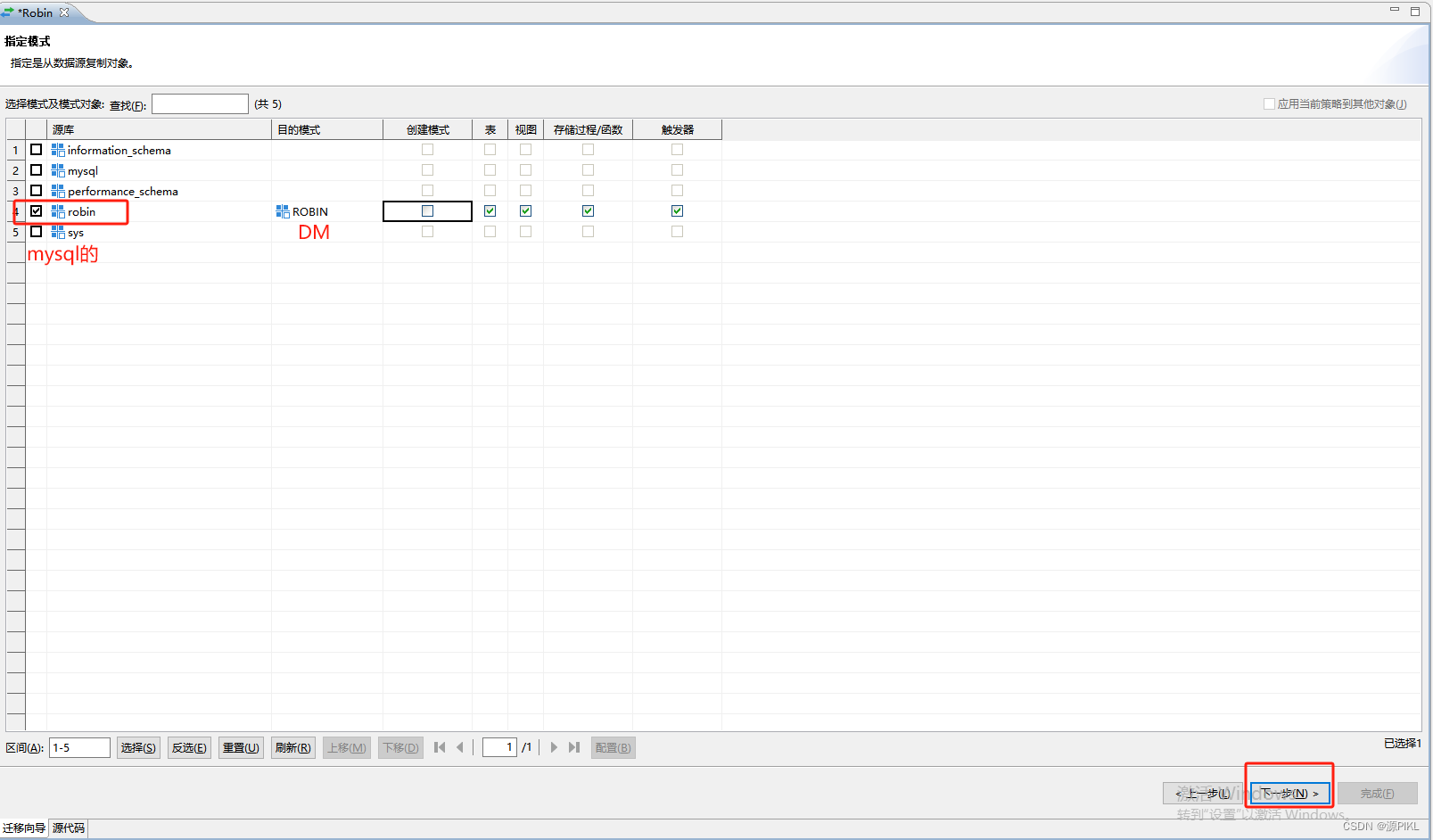Toggle stored procedures checkbox for robin
This screenshot has height=840, width=1433.
coord(589,211)
